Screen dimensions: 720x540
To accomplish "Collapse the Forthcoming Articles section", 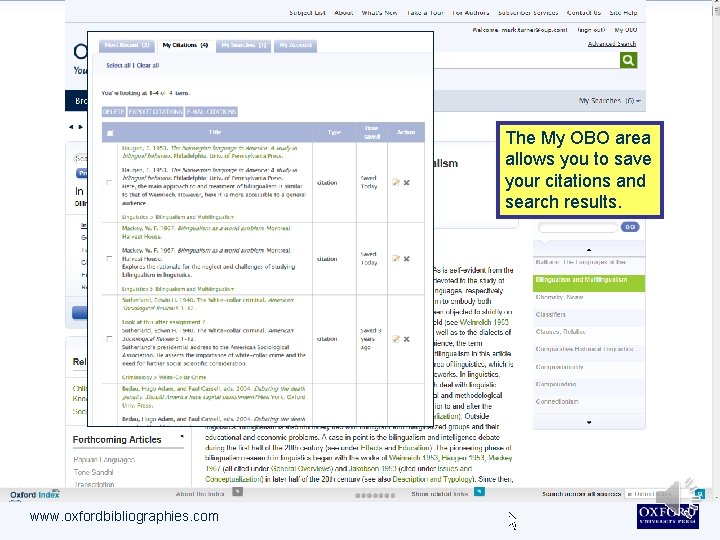I will pos(182,436).
